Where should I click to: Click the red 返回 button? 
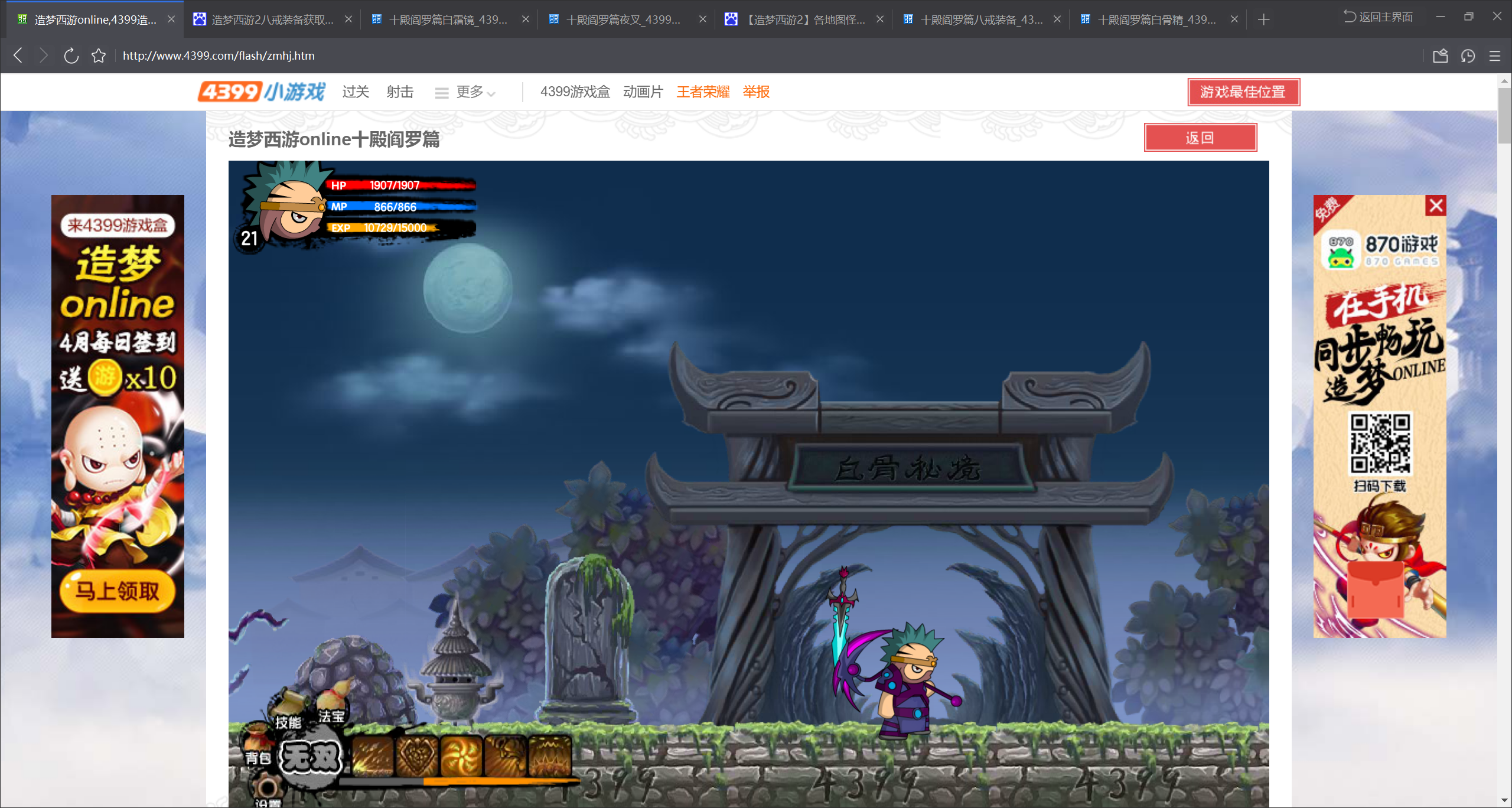[1200, 138]
